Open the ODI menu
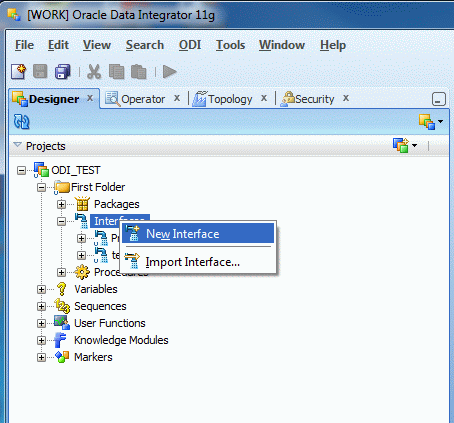The height and width of the screenshot is (423, 454). 190,45
